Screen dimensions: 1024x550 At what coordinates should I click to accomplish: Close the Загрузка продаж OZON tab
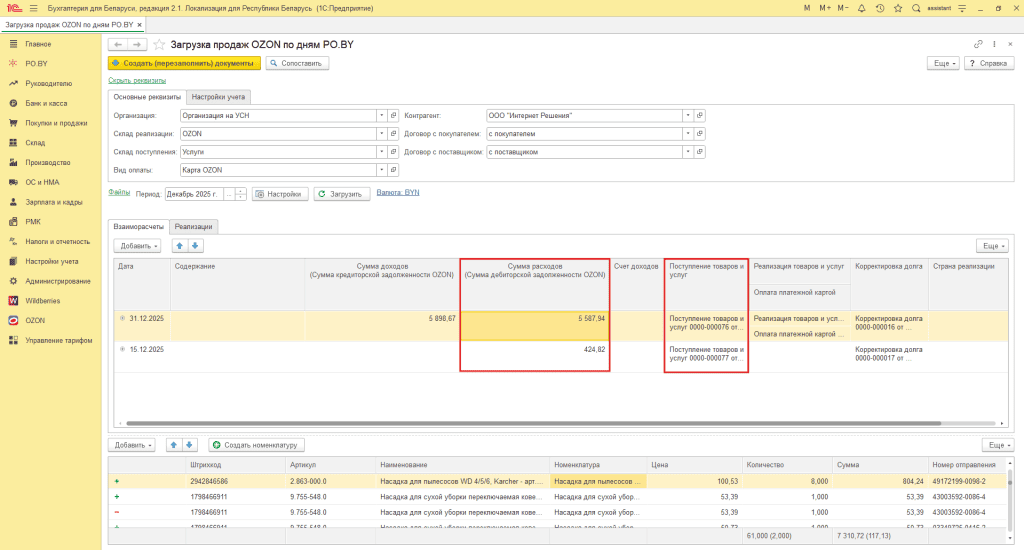[x=139, y=25]
